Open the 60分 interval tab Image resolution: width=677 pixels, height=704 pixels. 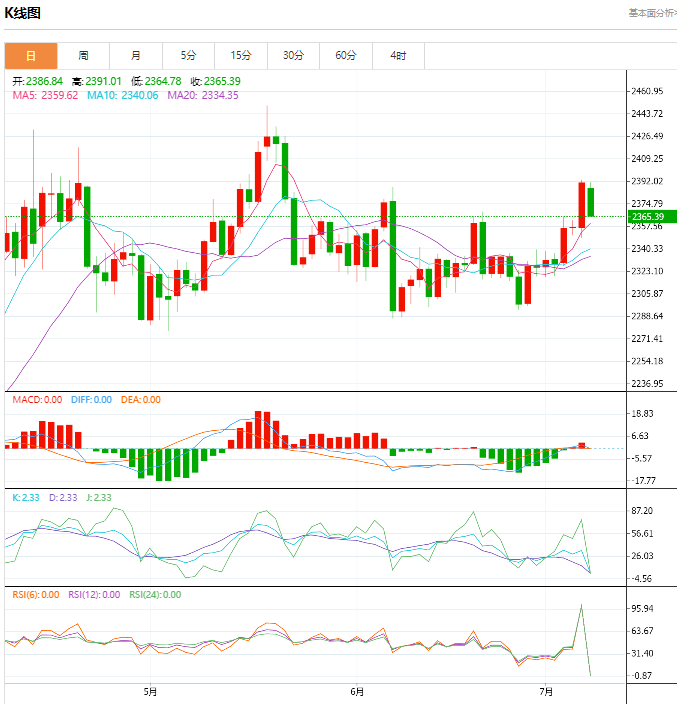346,56
